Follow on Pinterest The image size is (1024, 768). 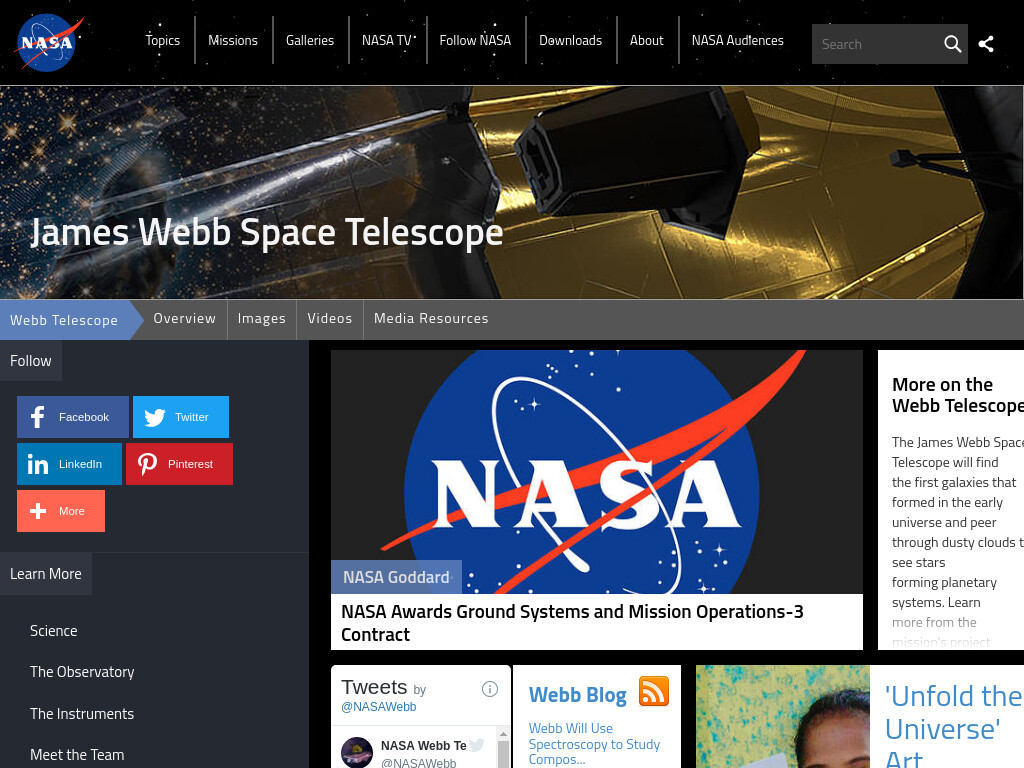pyautogui.click(x=180, y=464)
